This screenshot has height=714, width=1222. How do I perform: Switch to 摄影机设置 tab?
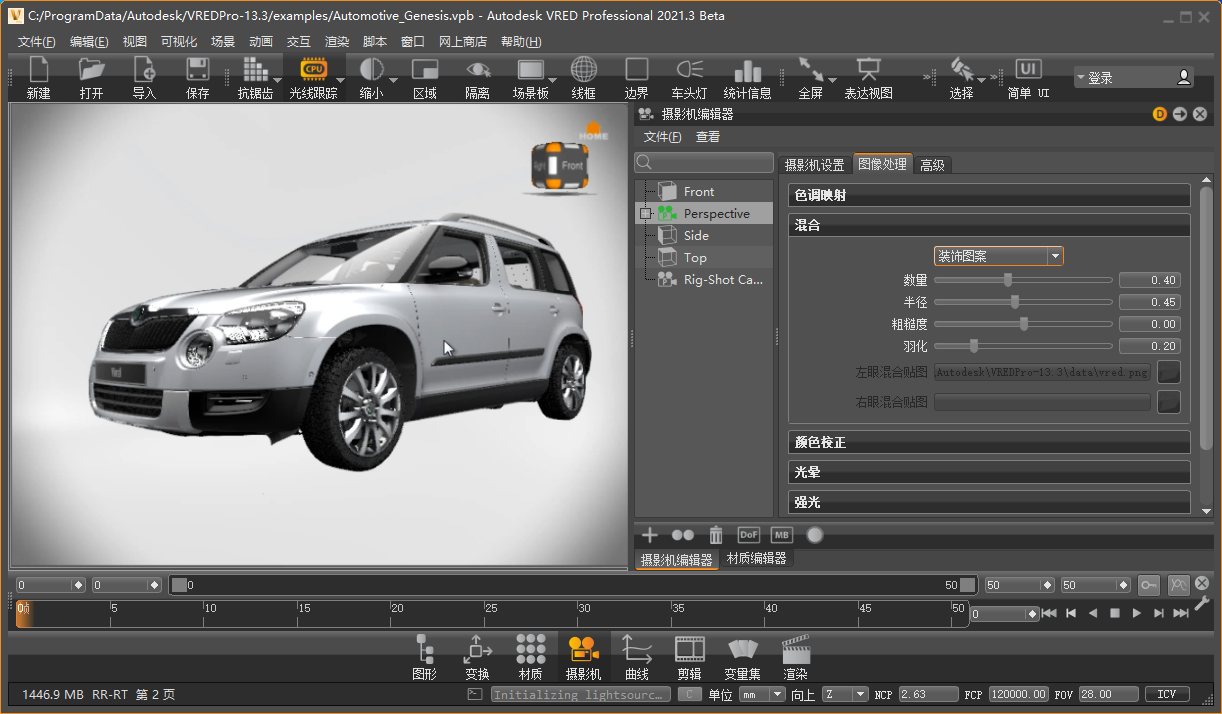814,165
